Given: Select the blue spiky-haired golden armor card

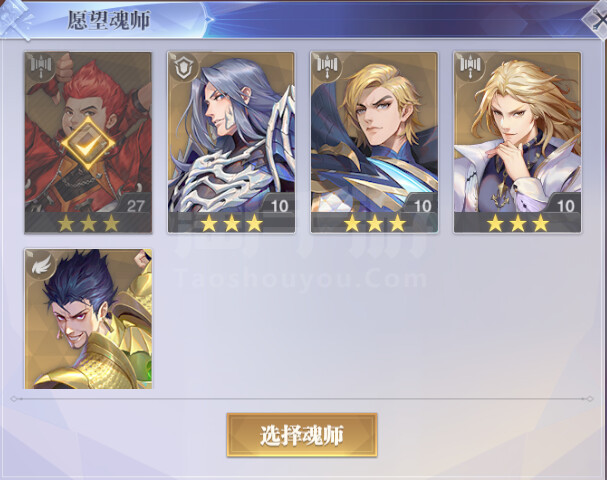Looking at the screenshot, I should (x=88, y=319).
